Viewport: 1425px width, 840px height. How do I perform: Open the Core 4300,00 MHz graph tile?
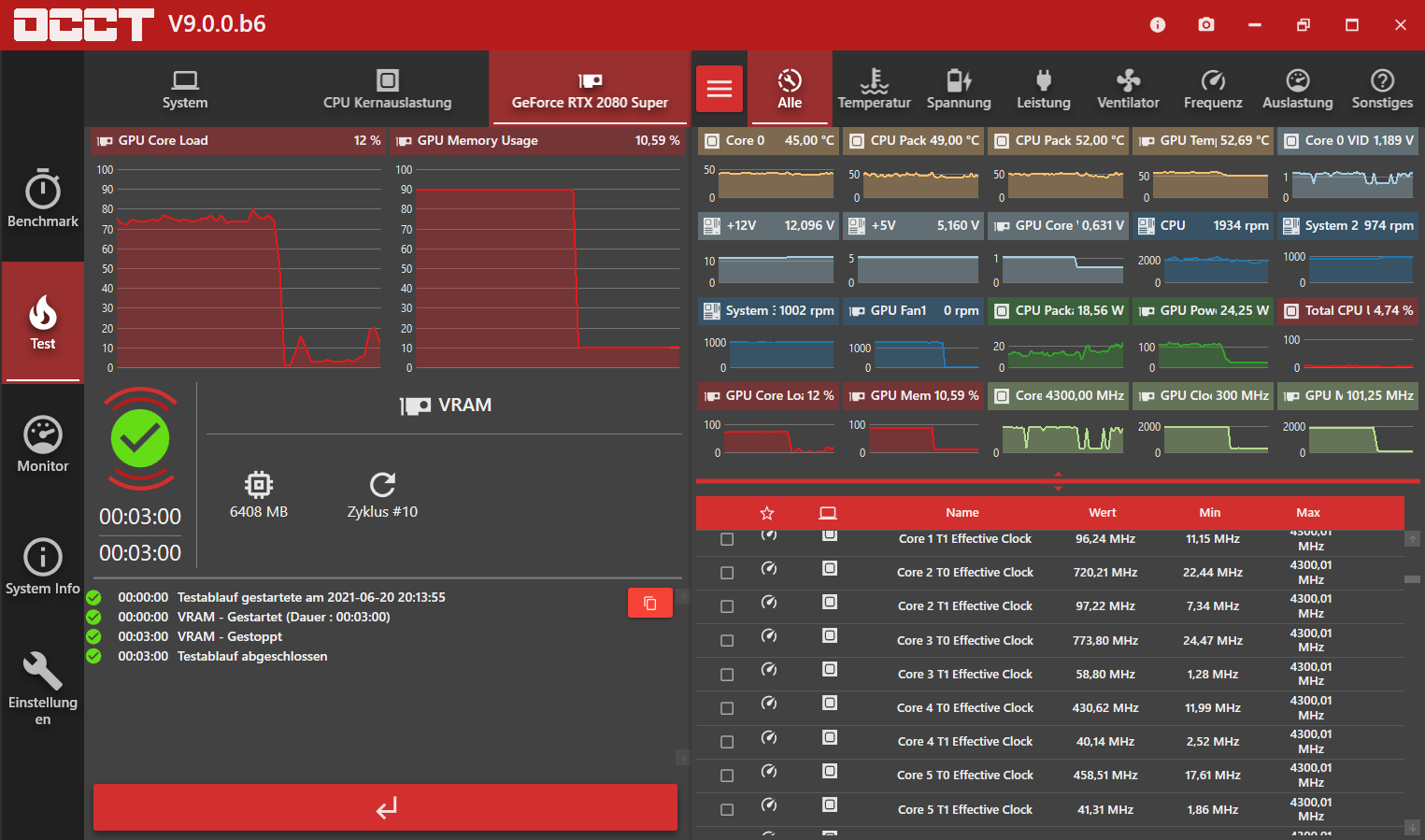1058,421
